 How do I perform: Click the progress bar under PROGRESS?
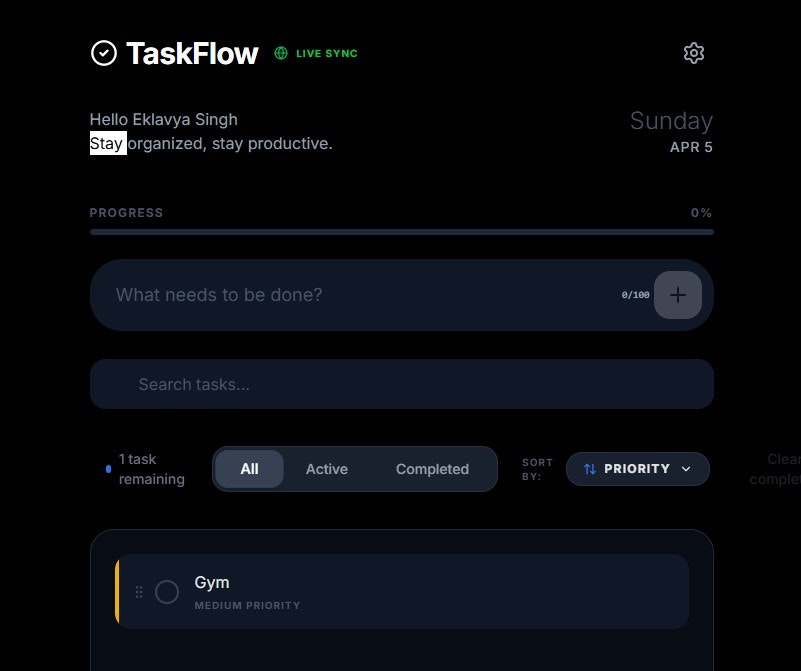pyautogui.click(x=400, y=231)
